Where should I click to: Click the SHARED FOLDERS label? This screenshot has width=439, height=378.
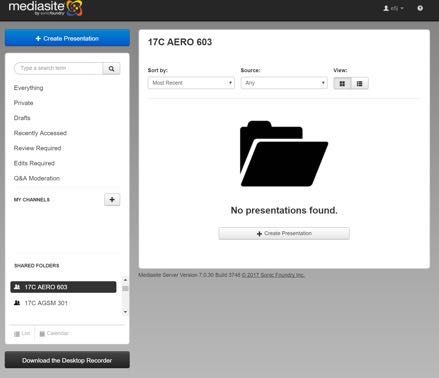click(37, 266)
